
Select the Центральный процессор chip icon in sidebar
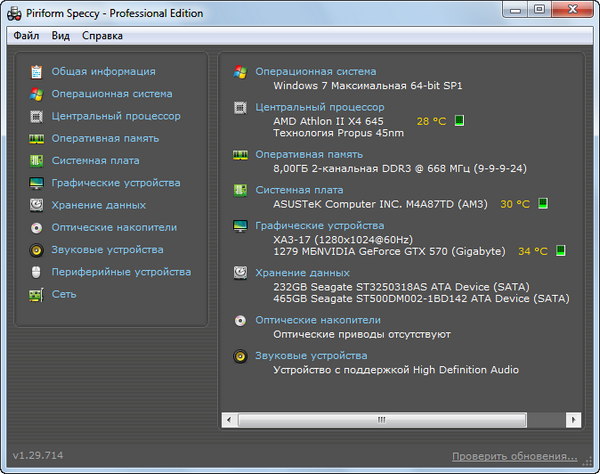[x=36, y=116]
